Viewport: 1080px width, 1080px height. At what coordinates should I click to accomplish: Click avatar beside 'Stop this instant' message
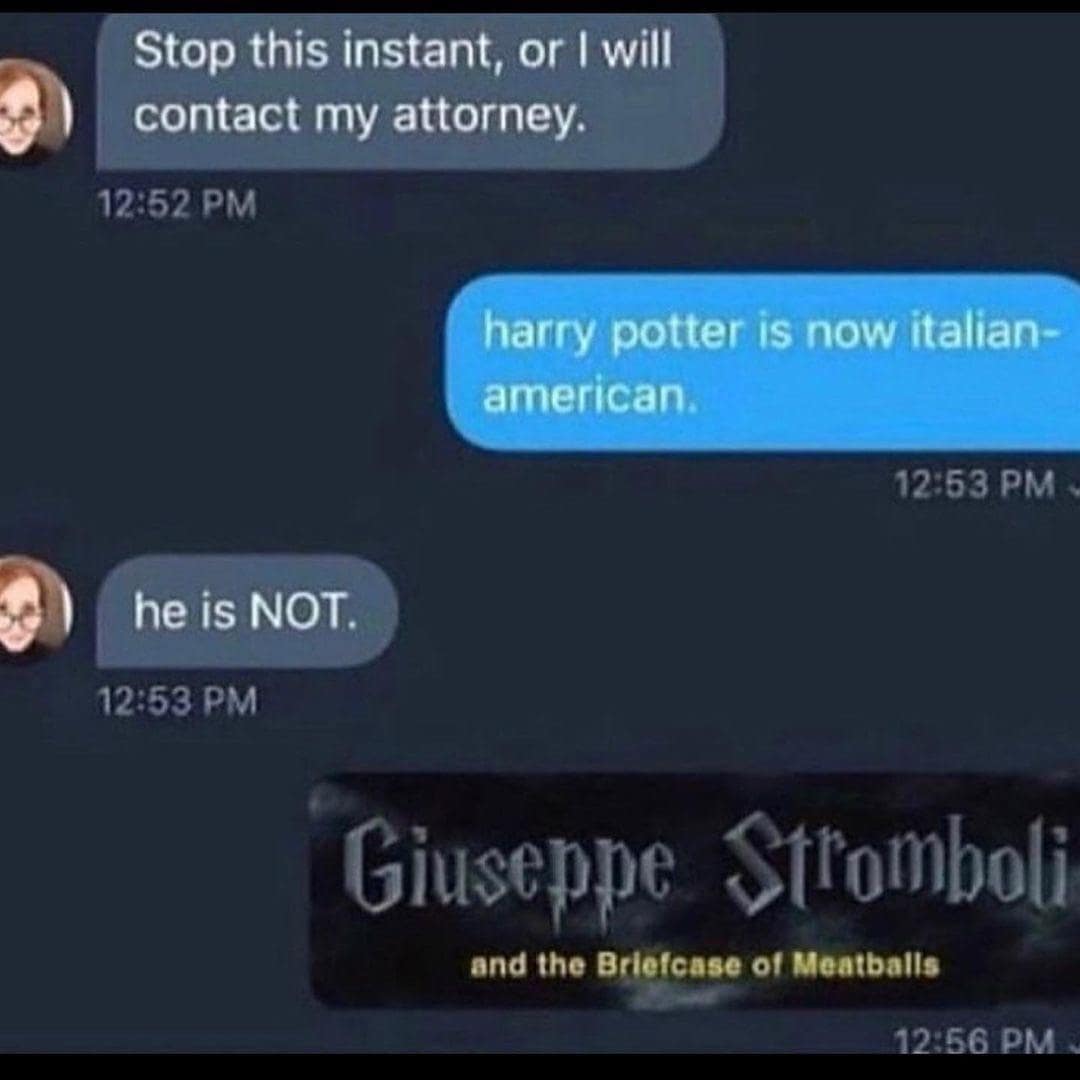coord(33,111)
